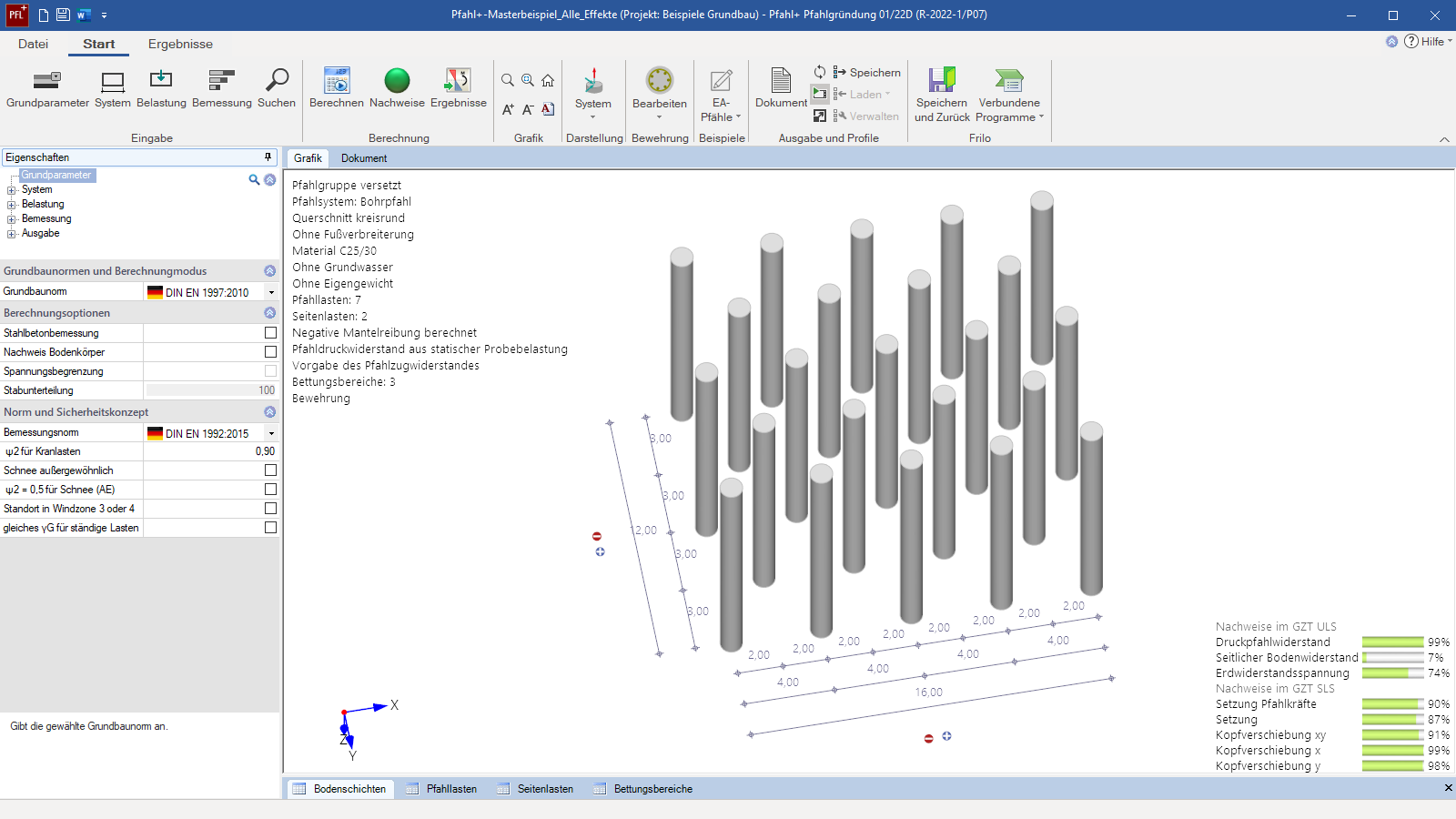The width and height of the screenshot is (1456, 819).
Task: Open the EA-Pfähle examples icon
Action: point(721,80)
